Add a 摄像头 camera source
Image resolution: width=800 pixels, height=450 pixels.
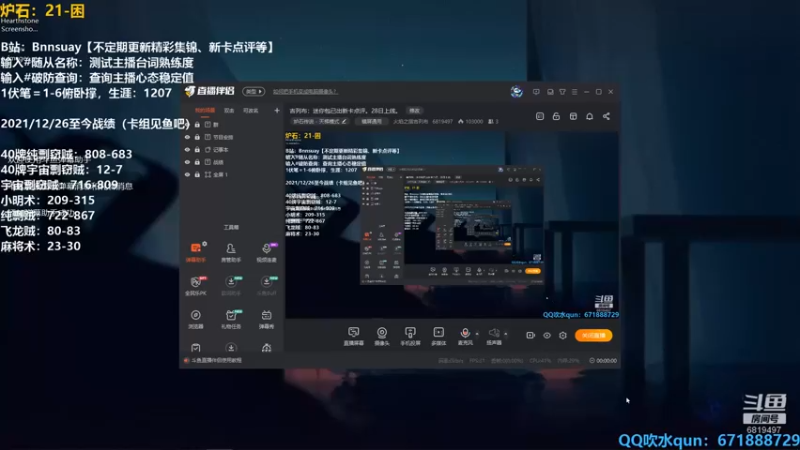point(382,336)
